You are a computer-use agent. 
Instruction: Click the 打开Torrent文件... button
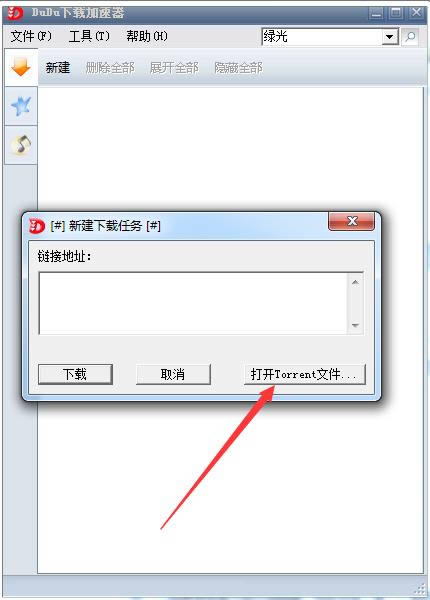pyautogui.click(x=305, y=374)
